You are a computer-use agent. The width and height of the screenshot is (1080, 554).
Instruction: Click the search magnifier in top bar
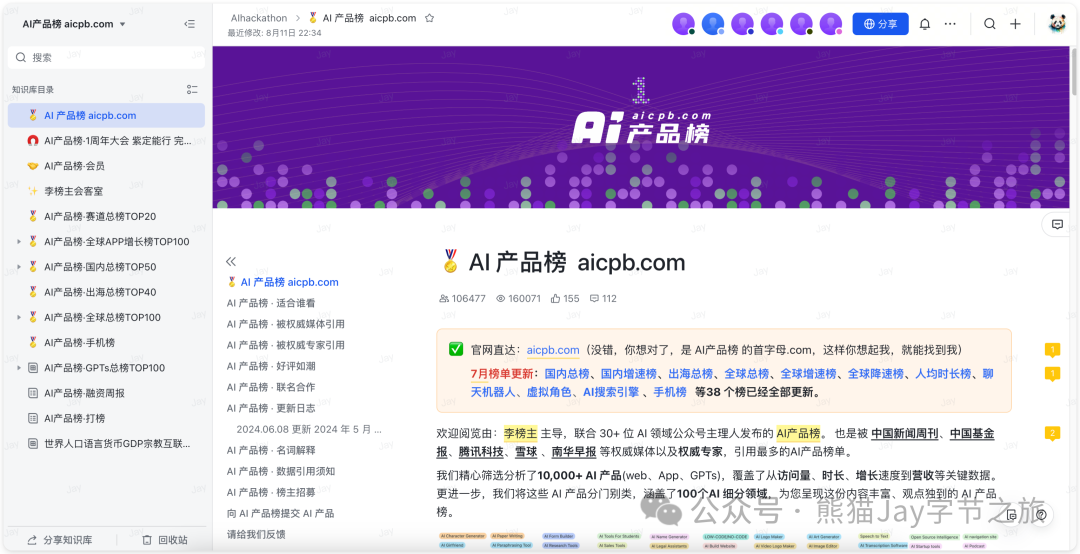tap(990, 24)
